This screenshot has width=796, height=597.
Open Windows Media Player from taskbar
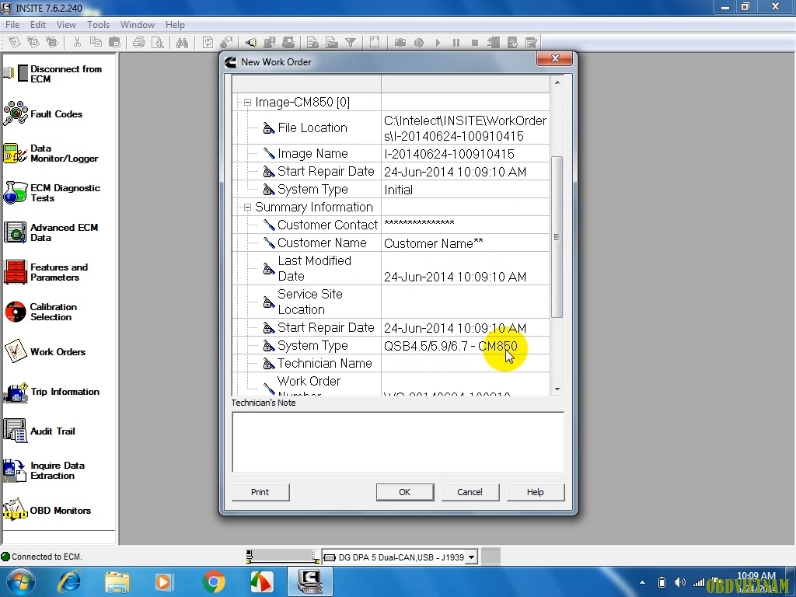click(164, 582)
